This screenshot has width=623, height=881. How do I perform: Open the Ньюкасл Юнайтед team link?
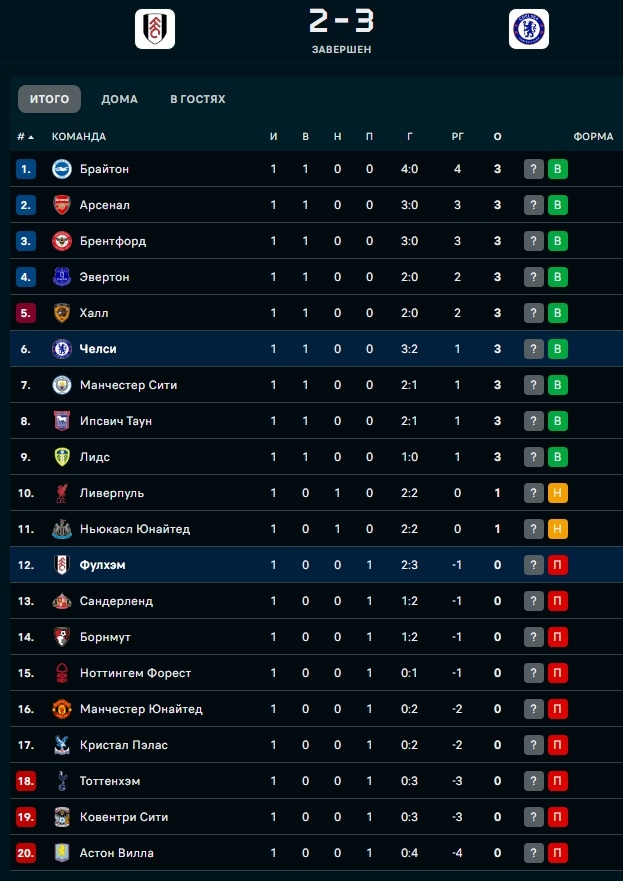(x=135, y=529)
